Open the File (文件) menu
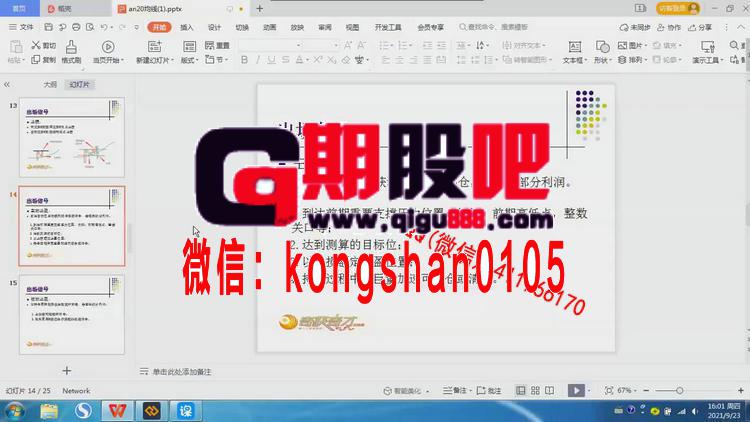The width and height of the screenshot is (750, 422). [x=22, y=27]
